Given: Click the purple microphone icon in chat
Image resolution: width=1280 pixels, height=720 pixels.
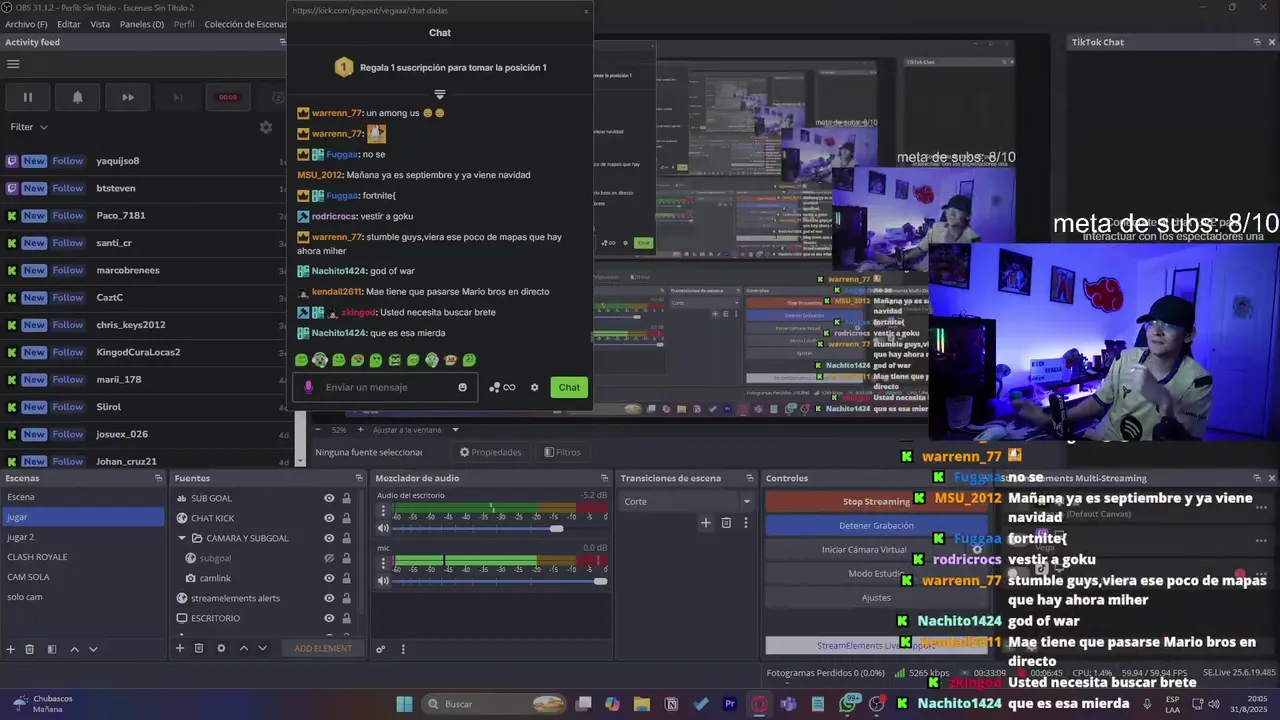Looking at the screenshot, I should point(308,387).
